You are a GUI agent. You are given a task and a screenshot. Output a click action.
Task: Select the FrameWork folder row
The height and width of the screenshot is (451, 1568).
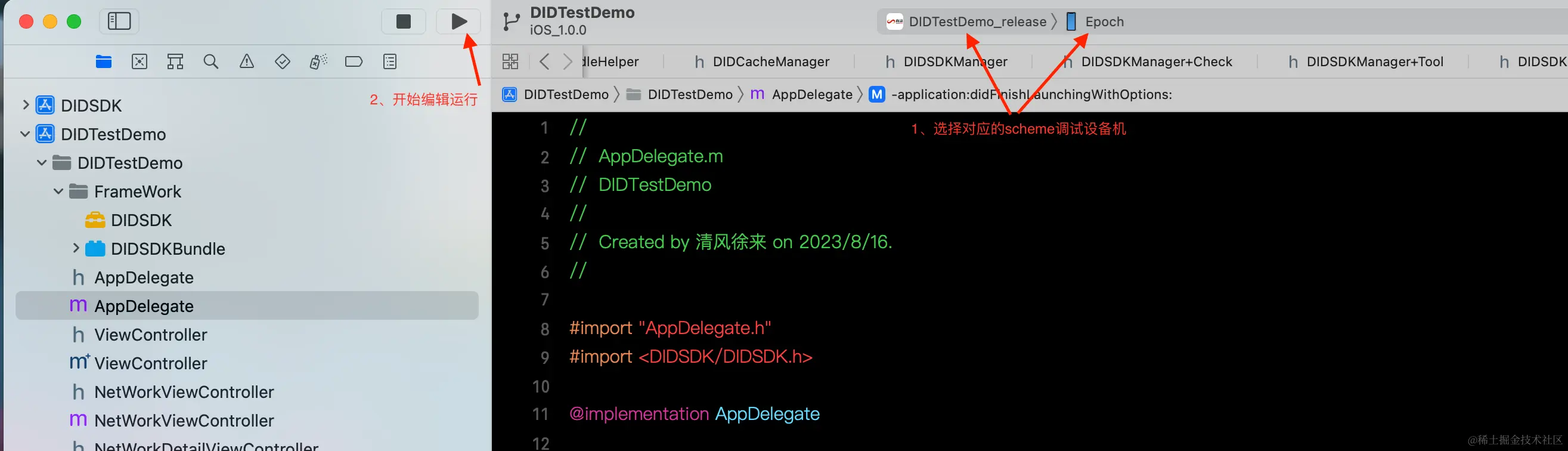246,191
